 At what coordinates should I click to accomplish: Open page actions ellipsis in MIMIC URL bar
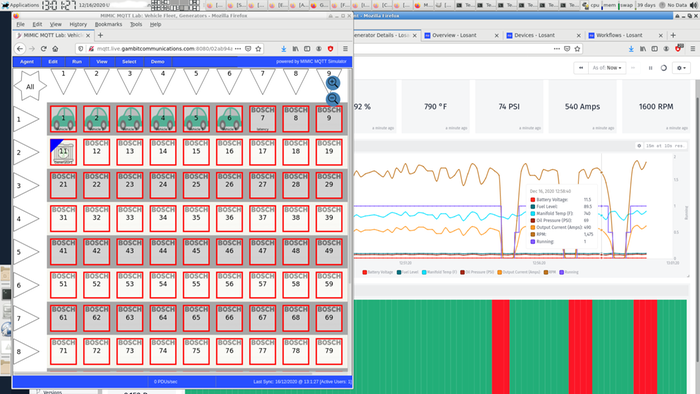(238, 49)
